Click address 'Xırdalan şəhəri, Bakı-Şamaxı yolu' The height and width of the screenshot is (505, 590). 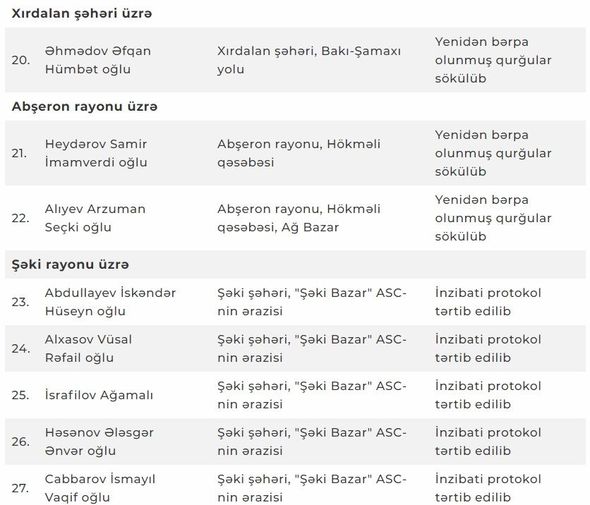click(x=309, y=60)
